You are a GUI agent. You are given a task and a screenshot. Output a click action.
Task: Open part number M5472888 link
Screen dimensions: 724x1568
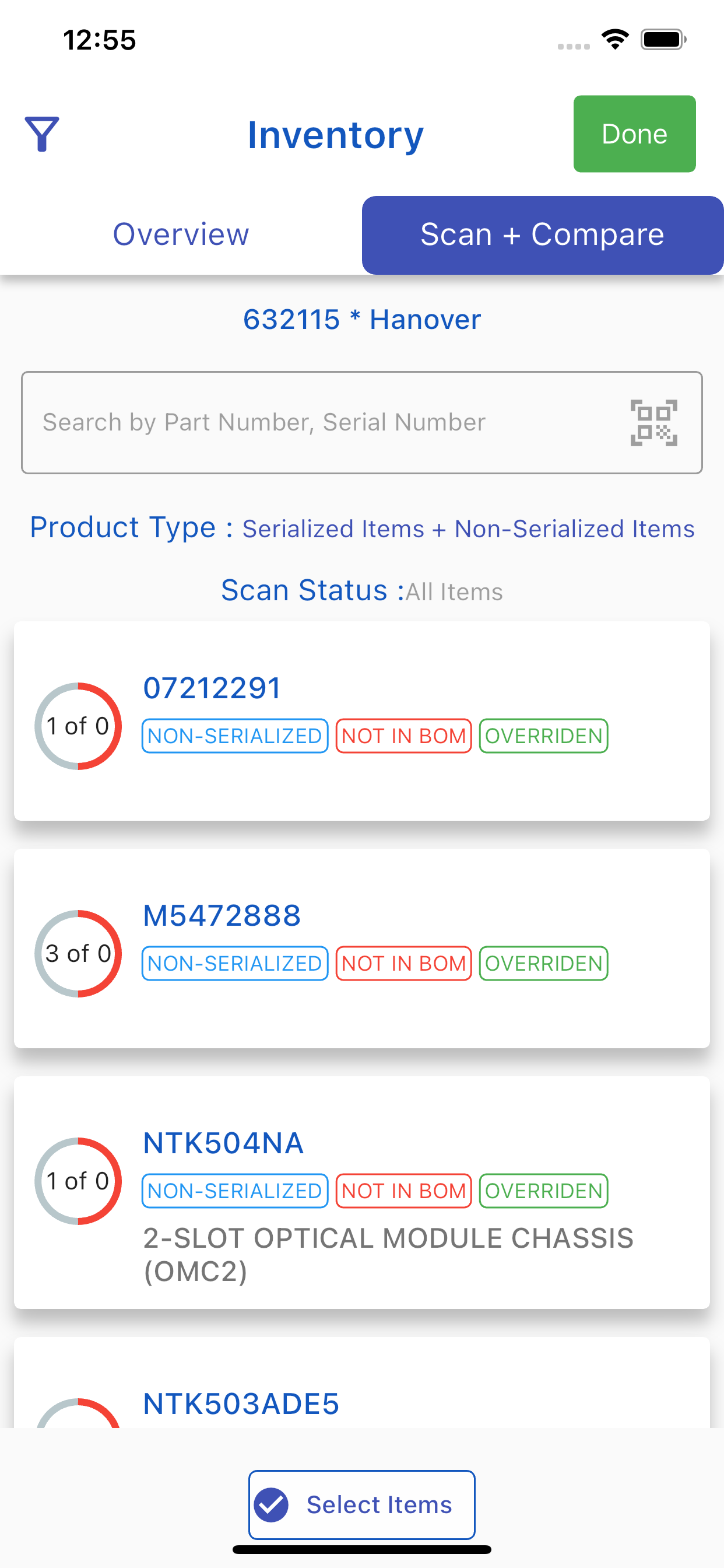coord(222,915)
